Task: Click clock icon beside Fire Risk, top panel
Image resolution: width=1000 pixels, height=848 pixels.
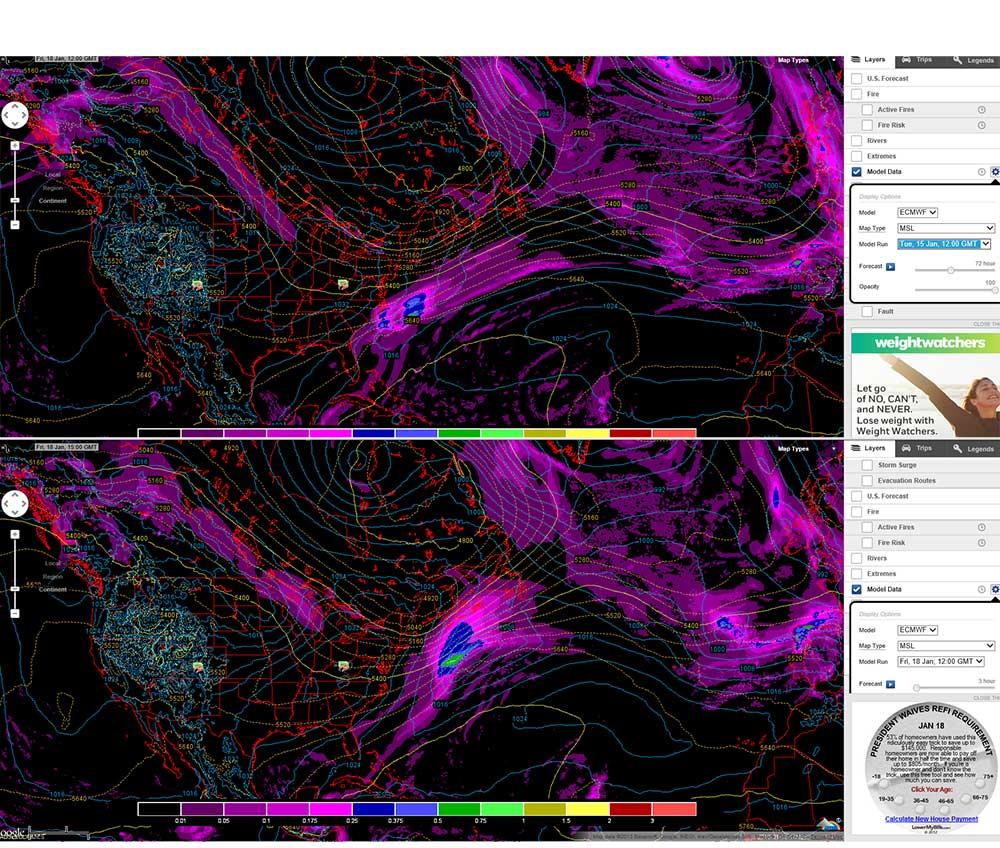Action: [982, 126]
